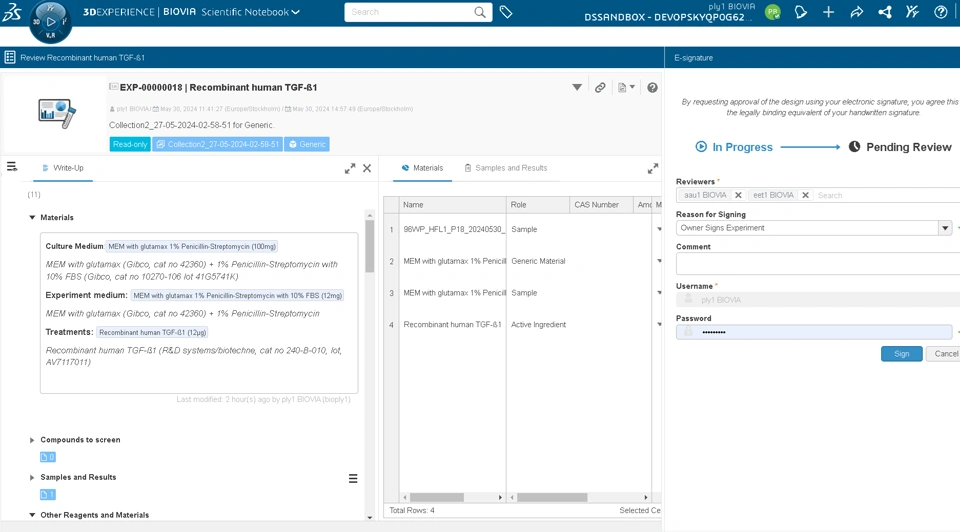Select the Active Ingredient role cell

(538, 325)
